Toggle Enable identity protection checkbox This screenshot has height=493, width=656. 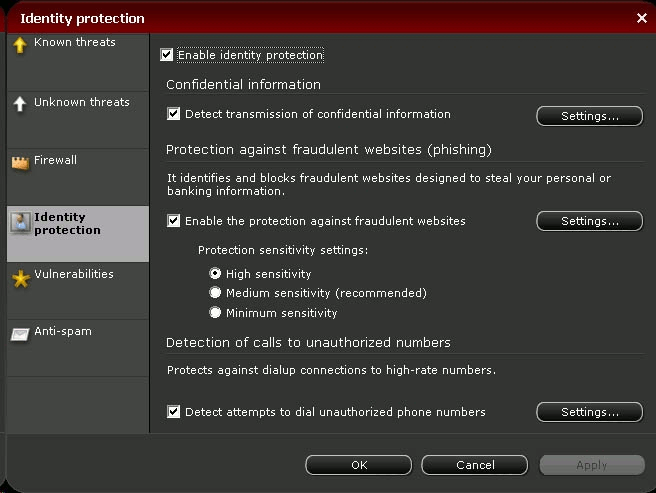(167, 55)
